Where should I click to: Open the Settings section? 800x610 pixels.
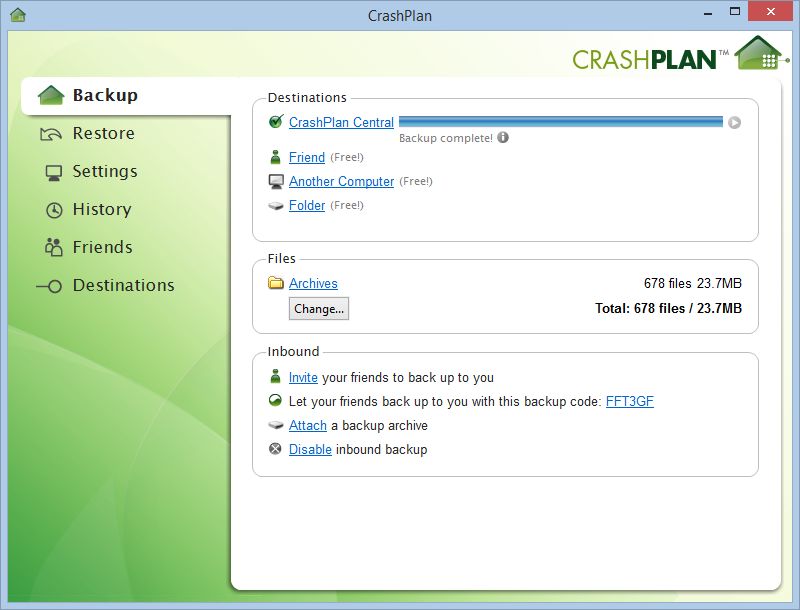(105, 171)
